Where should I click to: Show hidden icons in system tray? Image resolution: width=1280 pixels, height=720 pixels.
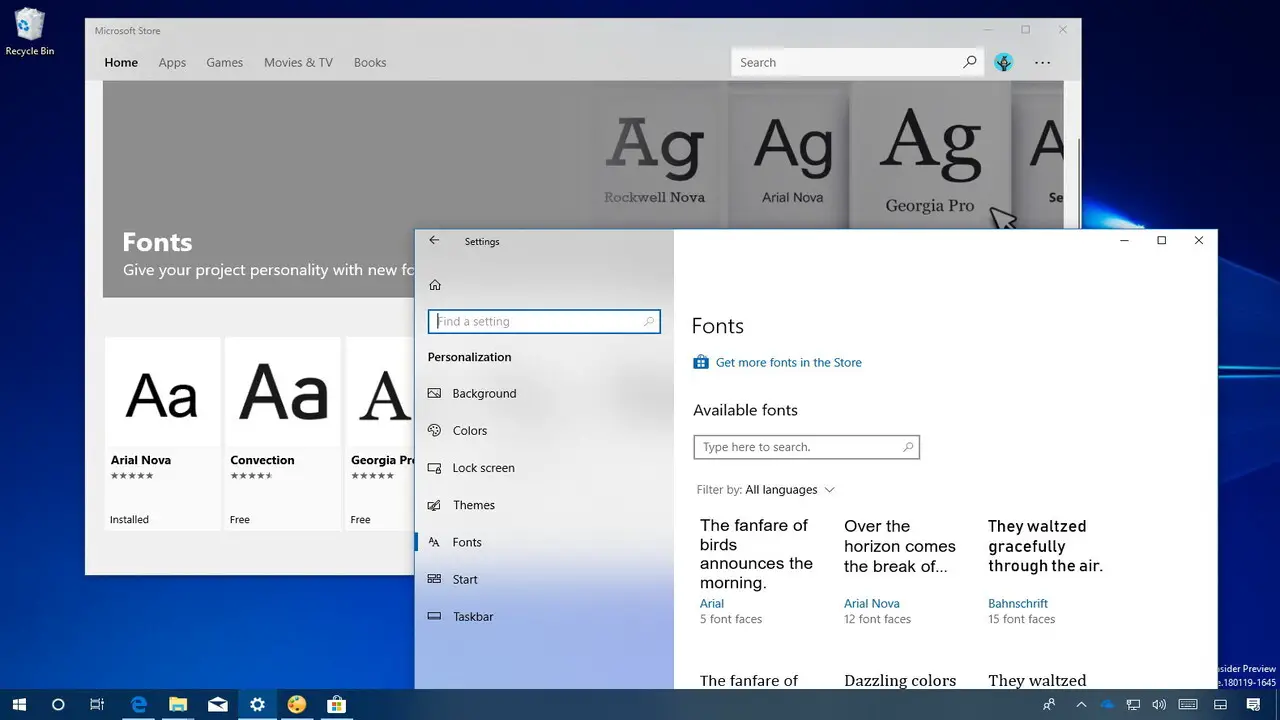pos(1081,705)
